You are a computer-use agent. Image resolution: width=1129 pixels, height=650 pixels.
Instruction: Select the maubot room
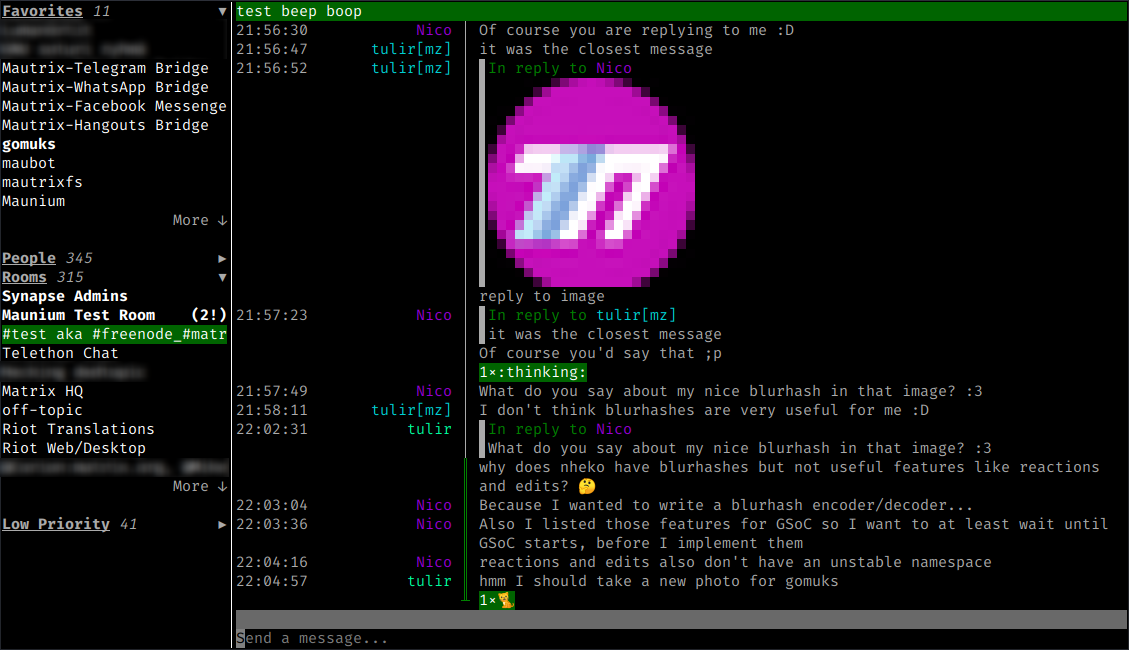29,163
